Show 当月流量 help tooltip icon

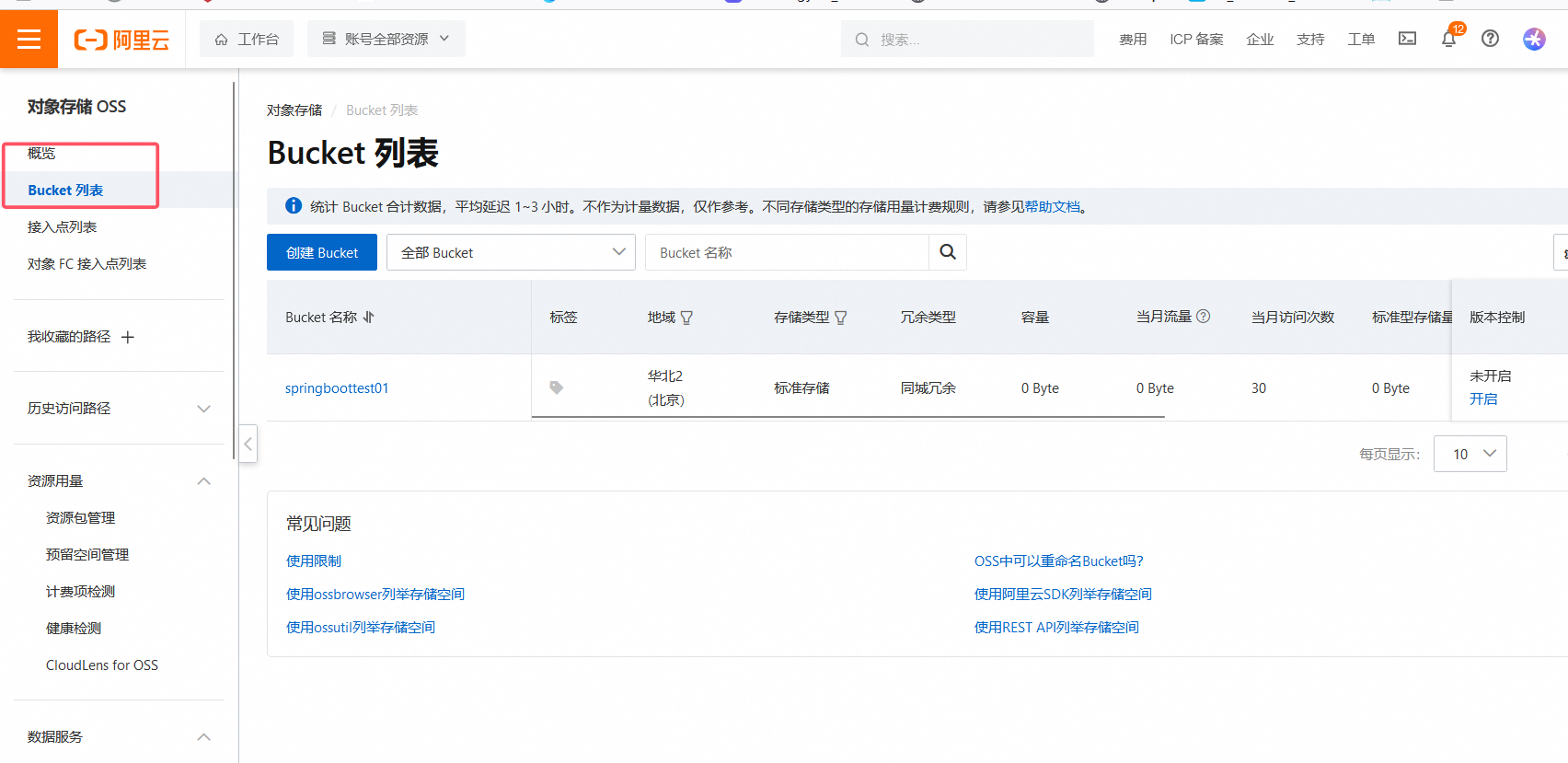(1203, 317)
